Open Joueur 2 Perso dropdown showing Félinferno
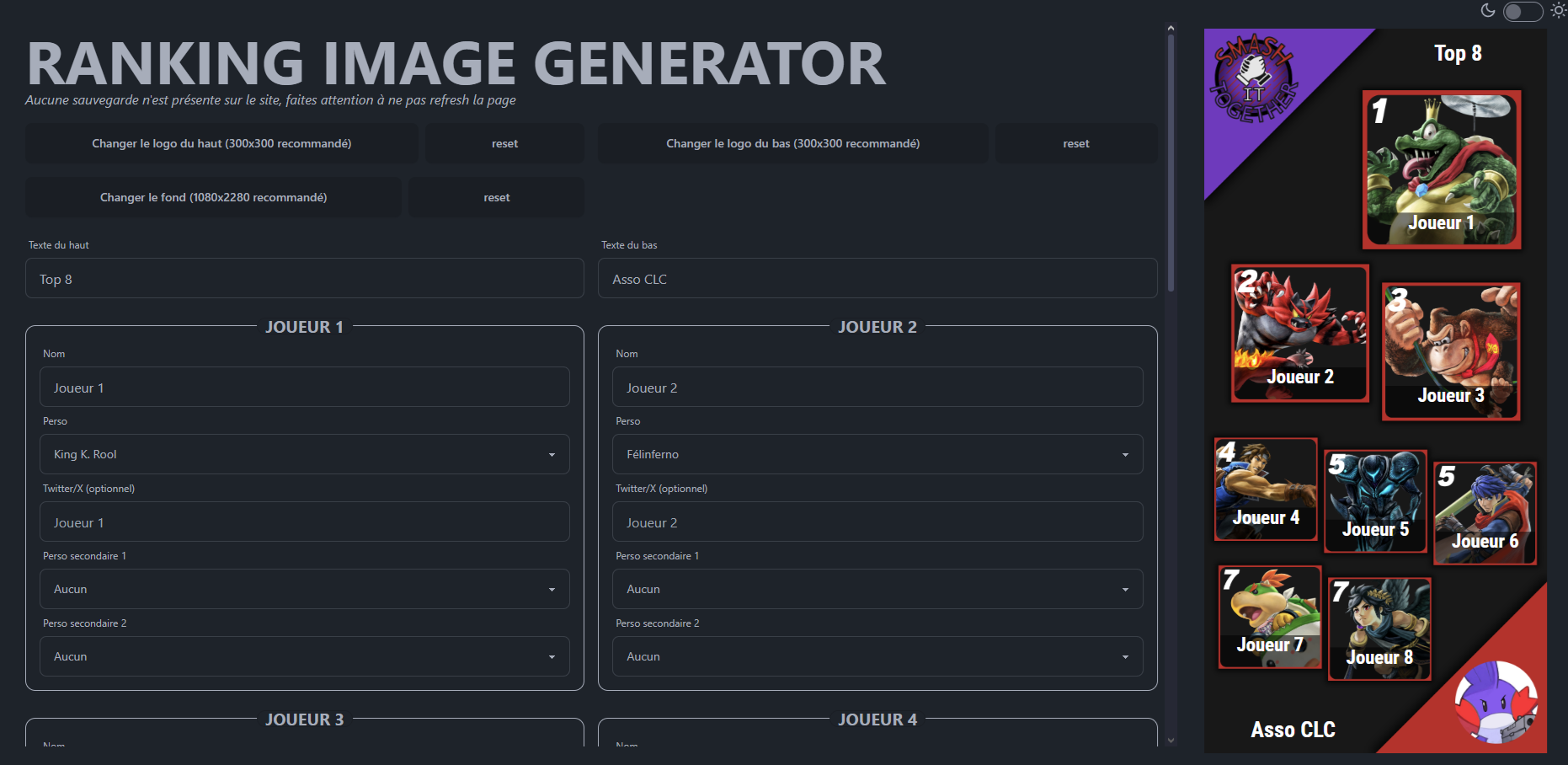The width and height of the screenshot is (1568, 765). click(x=877, y=454)
